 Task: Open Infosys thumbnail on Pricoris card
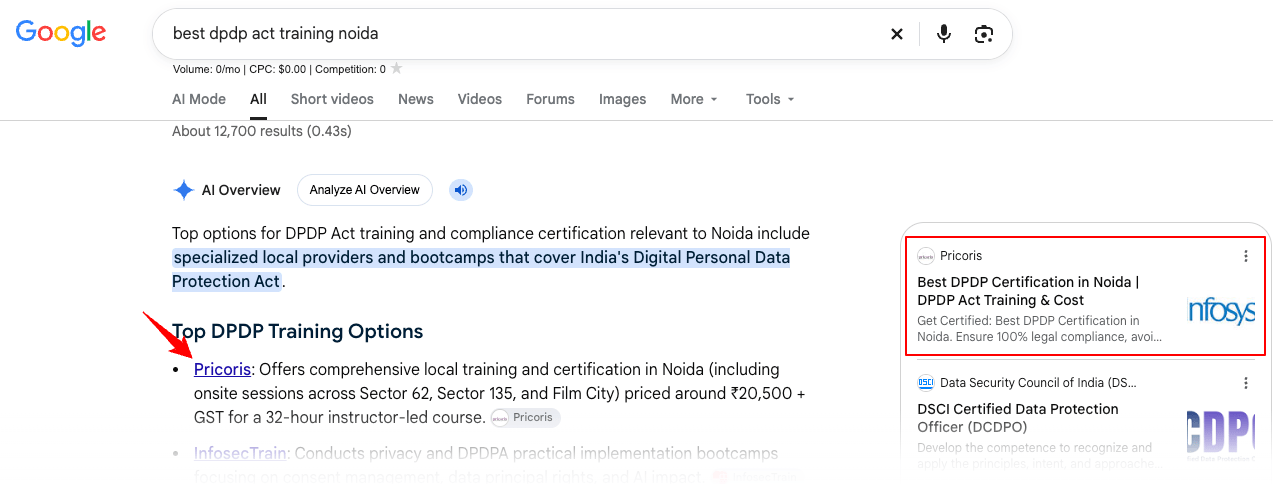coord(1221,311)
